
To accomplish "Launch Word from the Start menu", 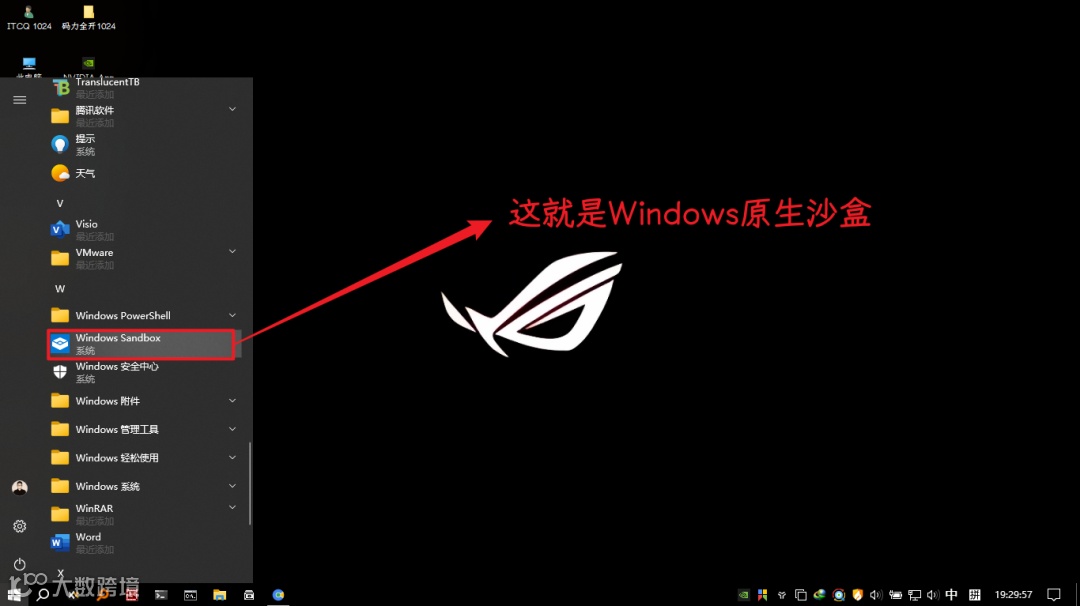I will (145, 543).
